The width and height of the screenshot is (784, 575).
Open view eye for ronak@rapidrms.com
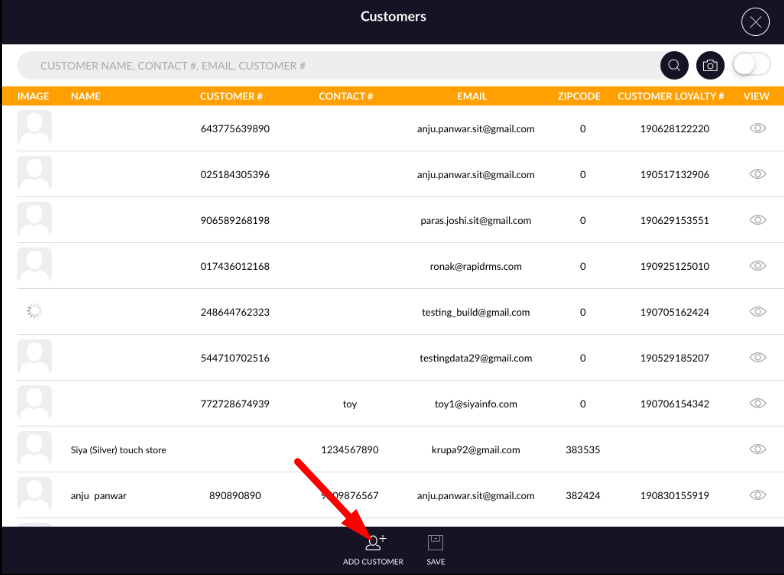point(757,266)
